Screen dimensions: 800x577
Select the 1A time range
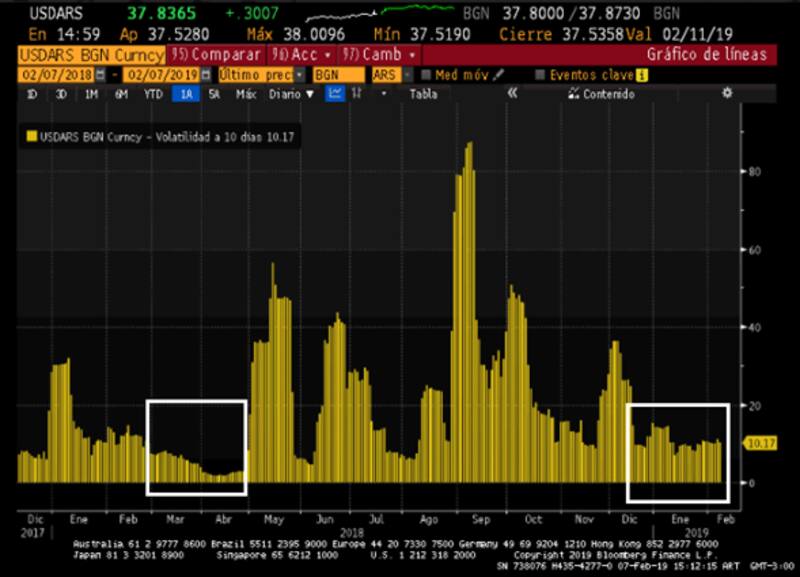coord(185,93)
